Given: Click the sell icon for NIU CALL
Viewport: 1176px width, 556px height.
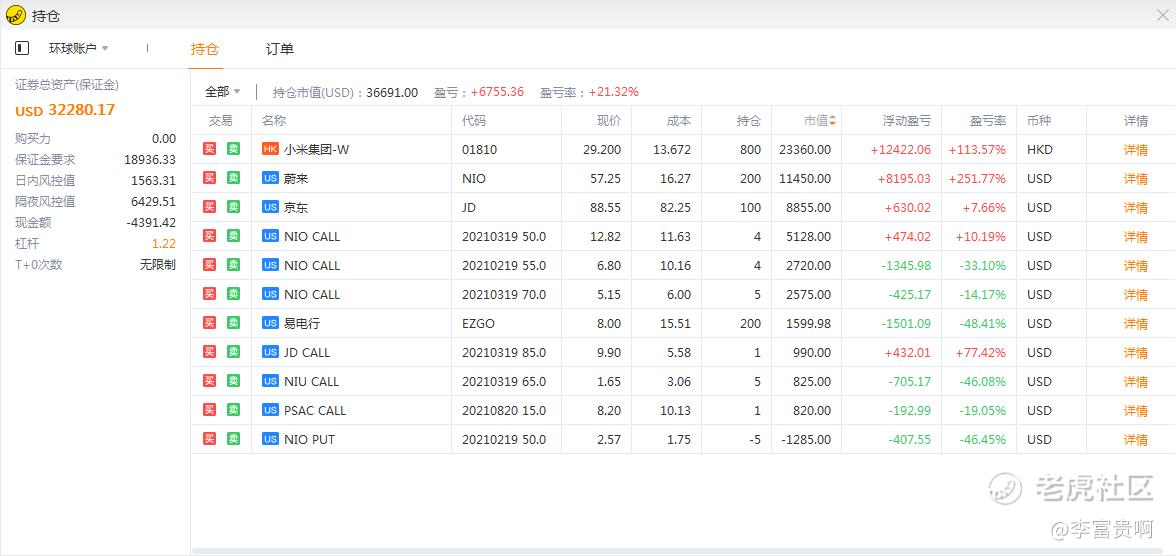Looking at the screenshot, I should [x=233, y=380].
